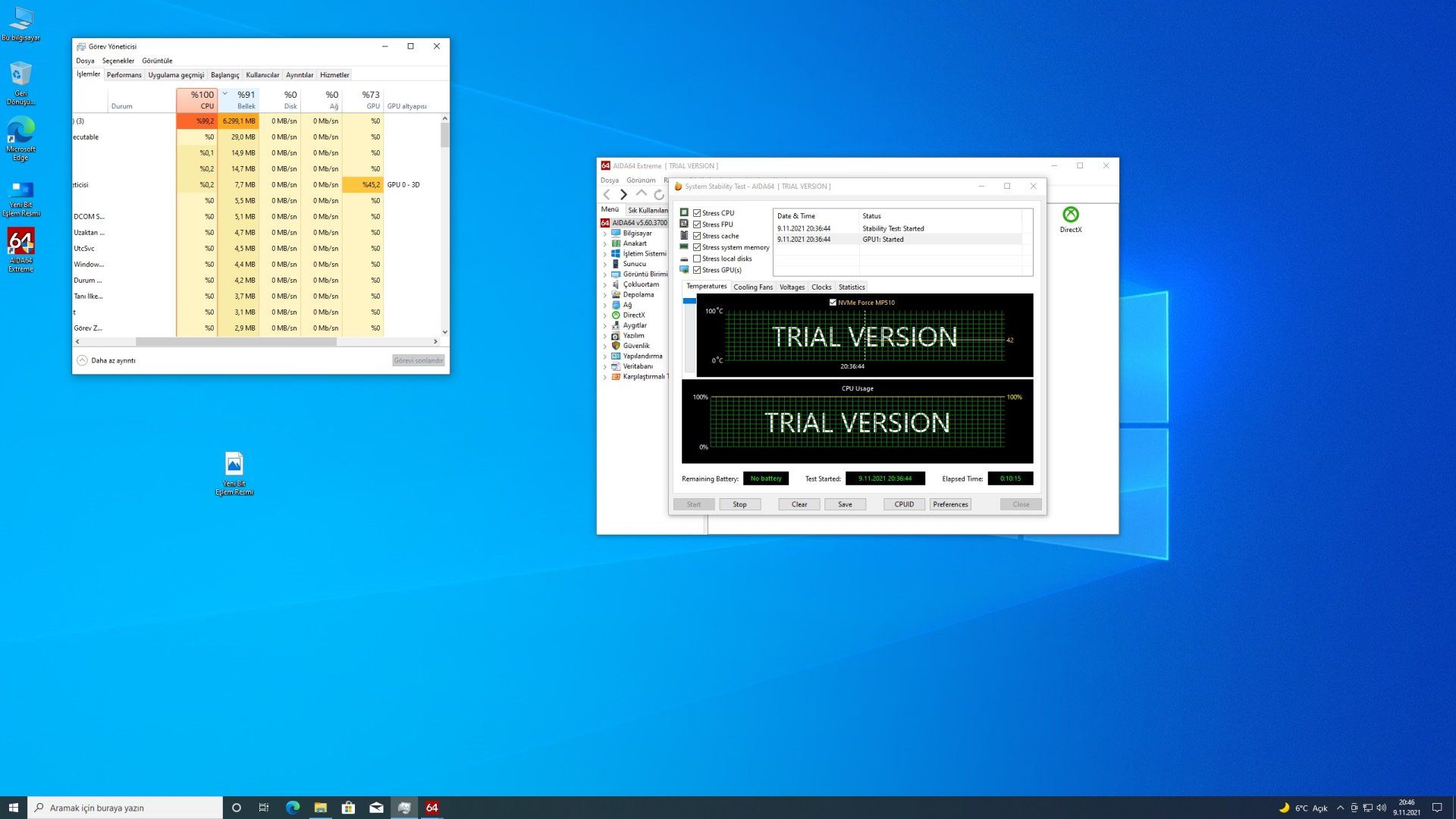Screen dimensions: 1456x819
Task: Uncheck Stress GPU(s) option
Action: 697,270
